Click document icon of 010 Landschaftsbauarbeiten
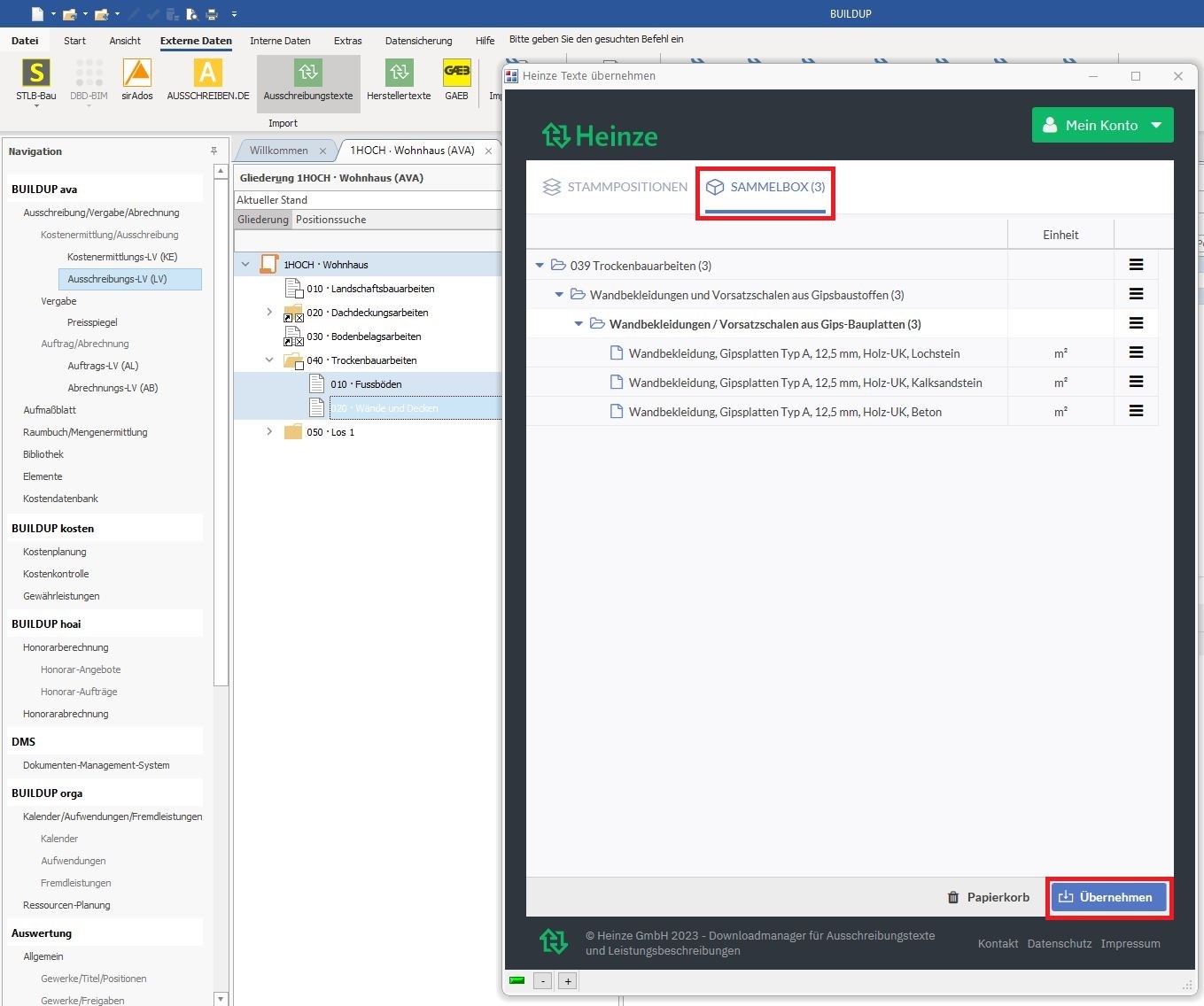This screenshot has height=1006, width=1204. (x=293, y=289)
